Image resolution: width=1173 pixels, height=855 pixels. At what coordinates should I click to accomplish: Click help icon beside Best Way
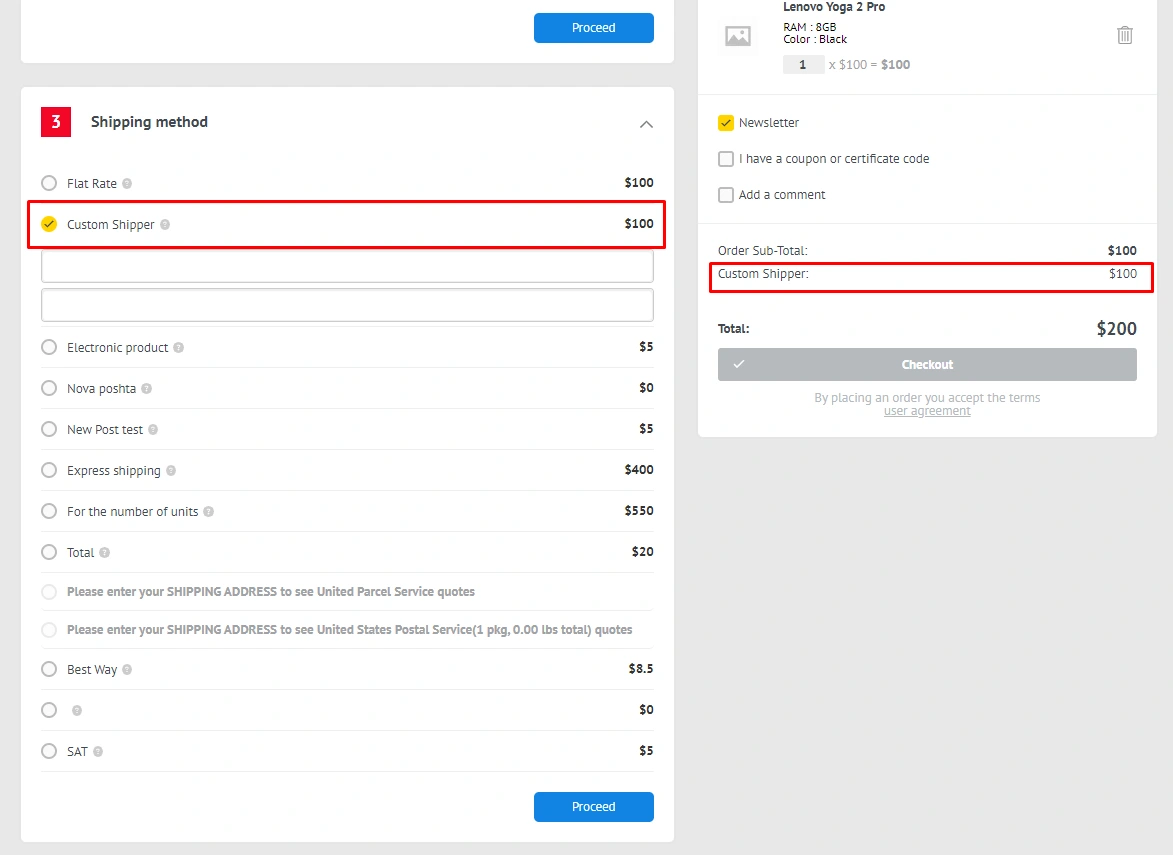click(127, 670)
